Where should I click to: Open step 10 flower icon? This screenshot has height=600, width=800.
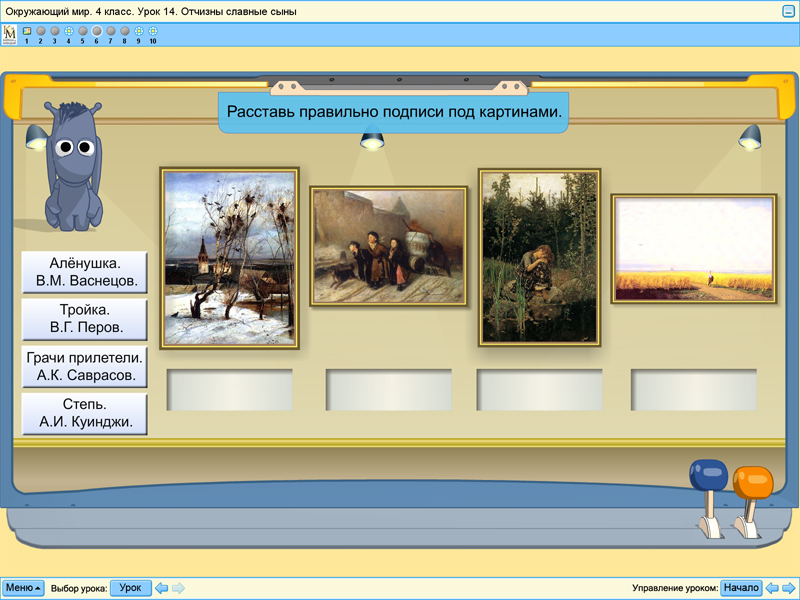[x=153, y=31]
